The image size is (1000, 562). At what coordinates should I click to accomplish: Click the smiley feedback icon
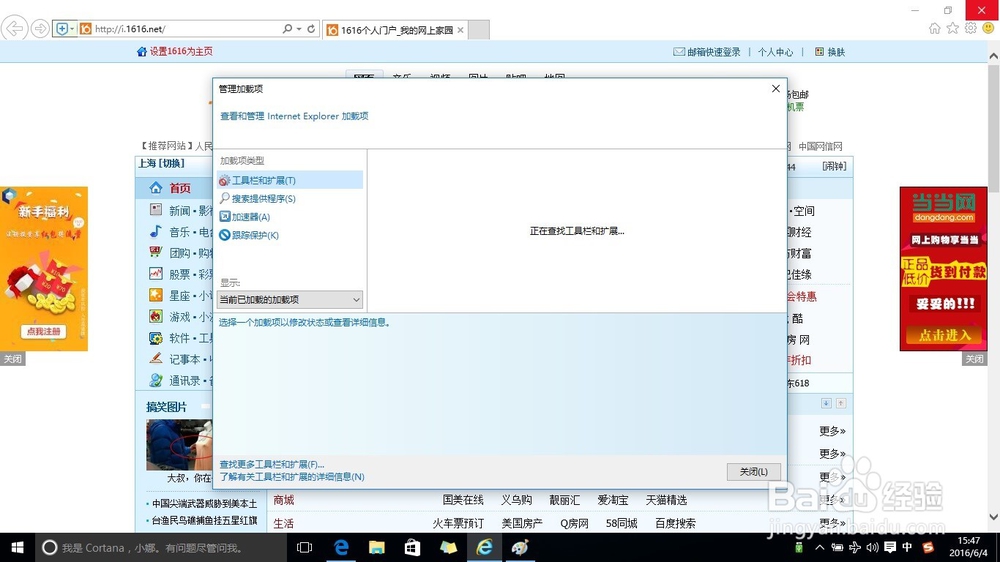[x=988, y=28]
